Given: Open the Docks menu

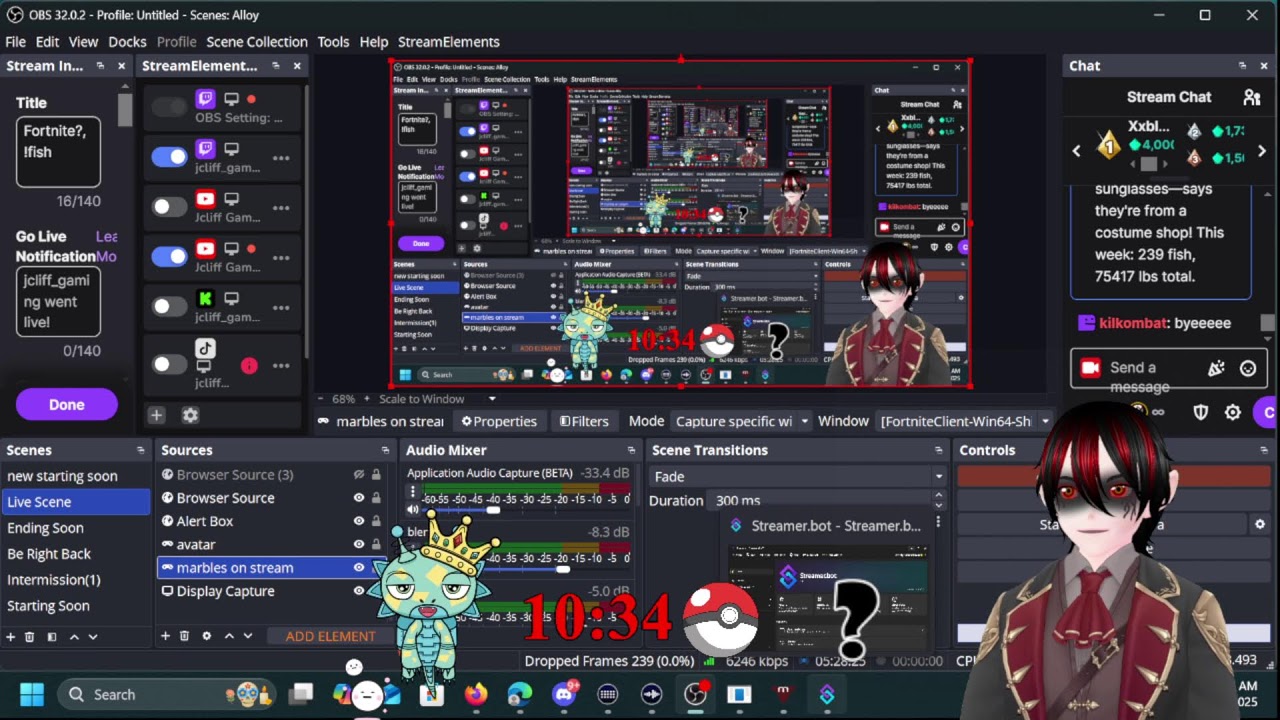Looking at the screenshot, I should [x=127, y=42].
